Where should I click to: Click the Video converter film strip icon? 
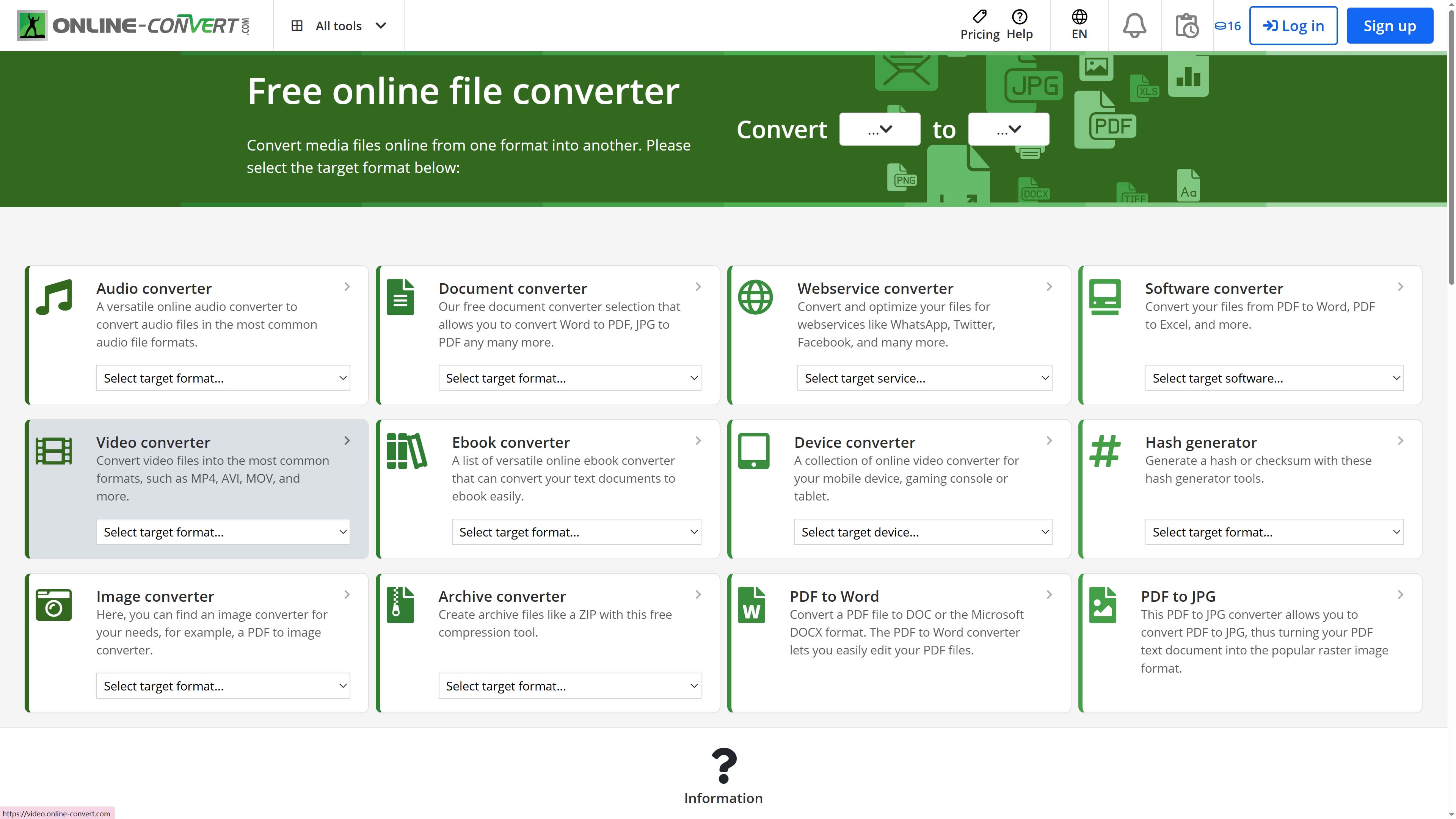coord(54,450)
